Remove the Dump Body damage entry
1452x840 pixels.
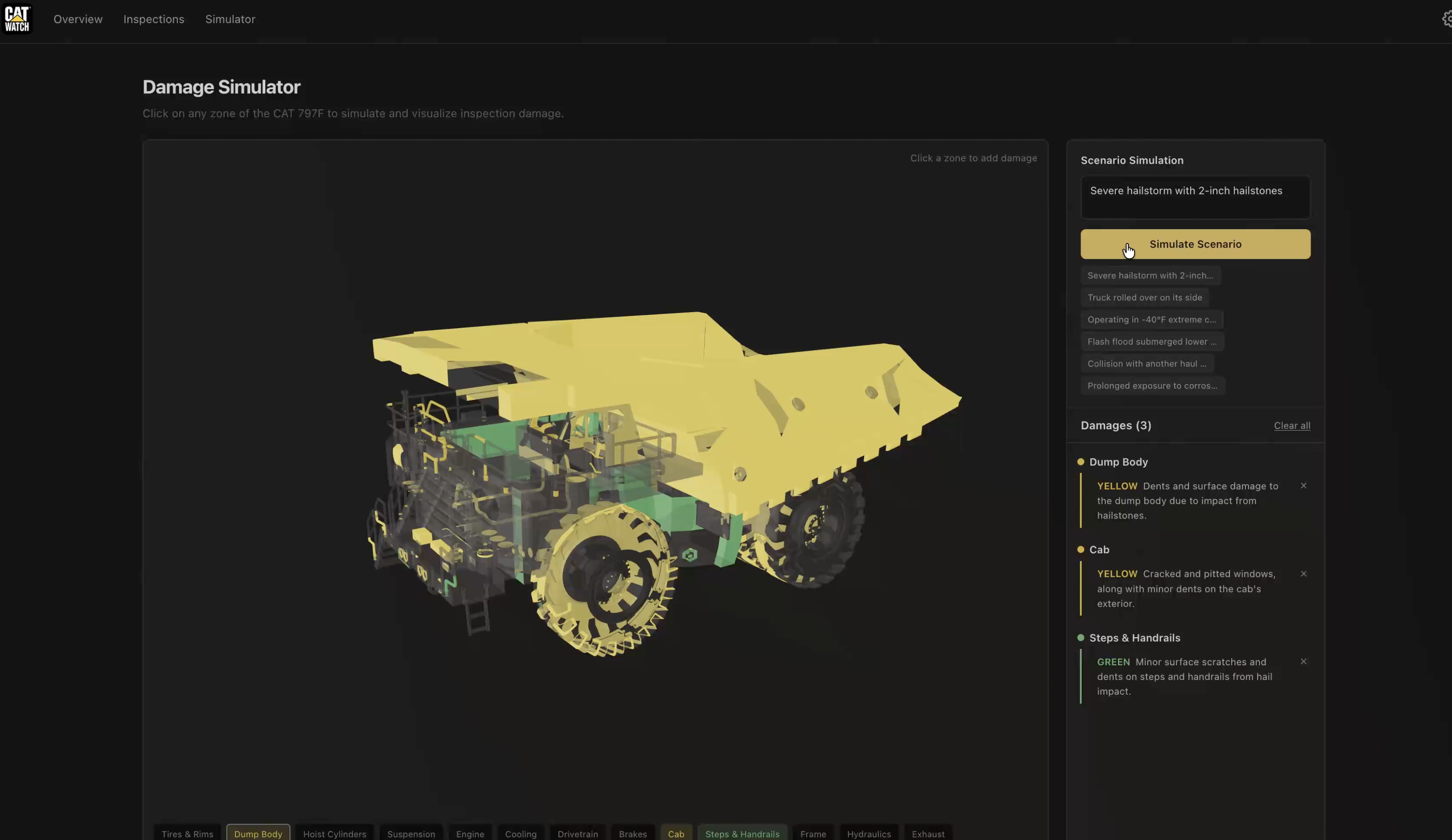[x=1303, y=486]
